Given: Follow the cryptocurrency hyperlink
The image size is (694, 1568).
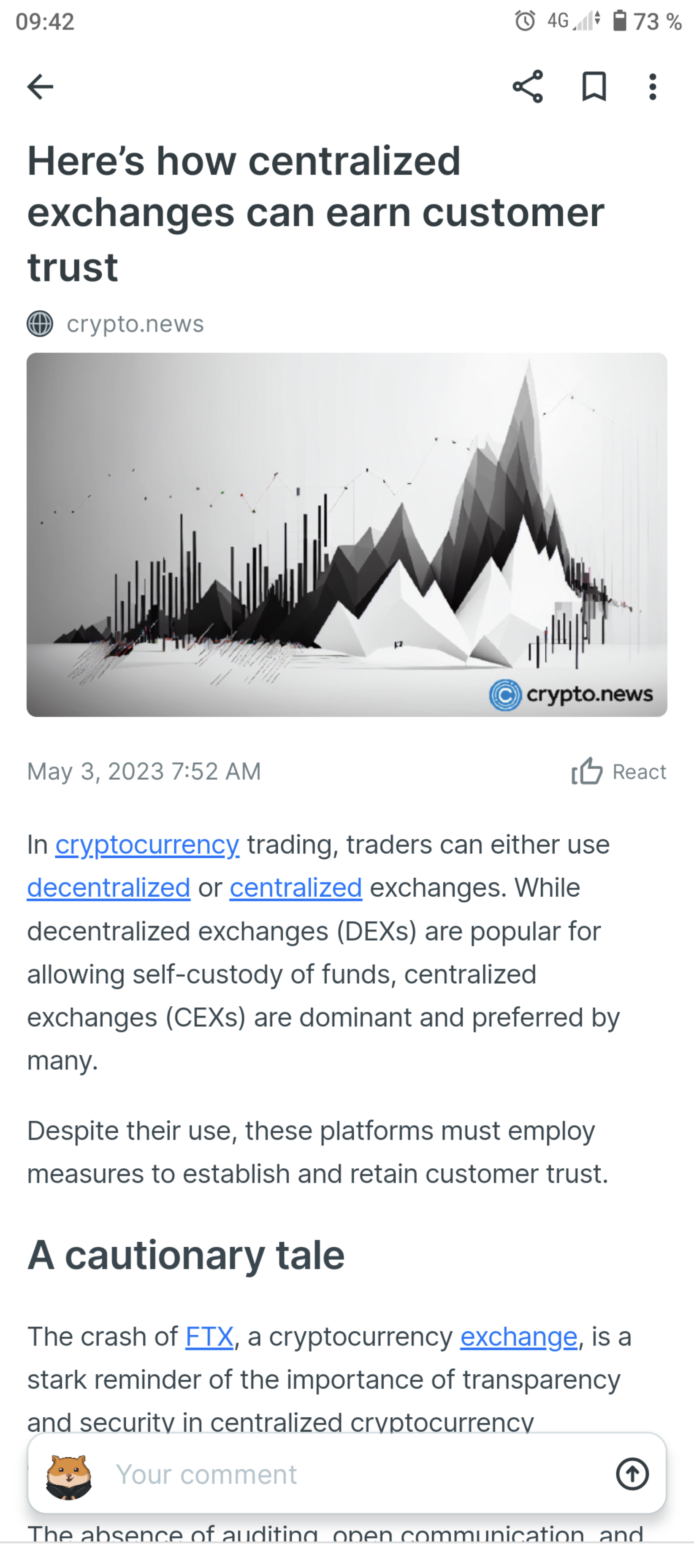Looking at the screenshot, I should [147, 844].
